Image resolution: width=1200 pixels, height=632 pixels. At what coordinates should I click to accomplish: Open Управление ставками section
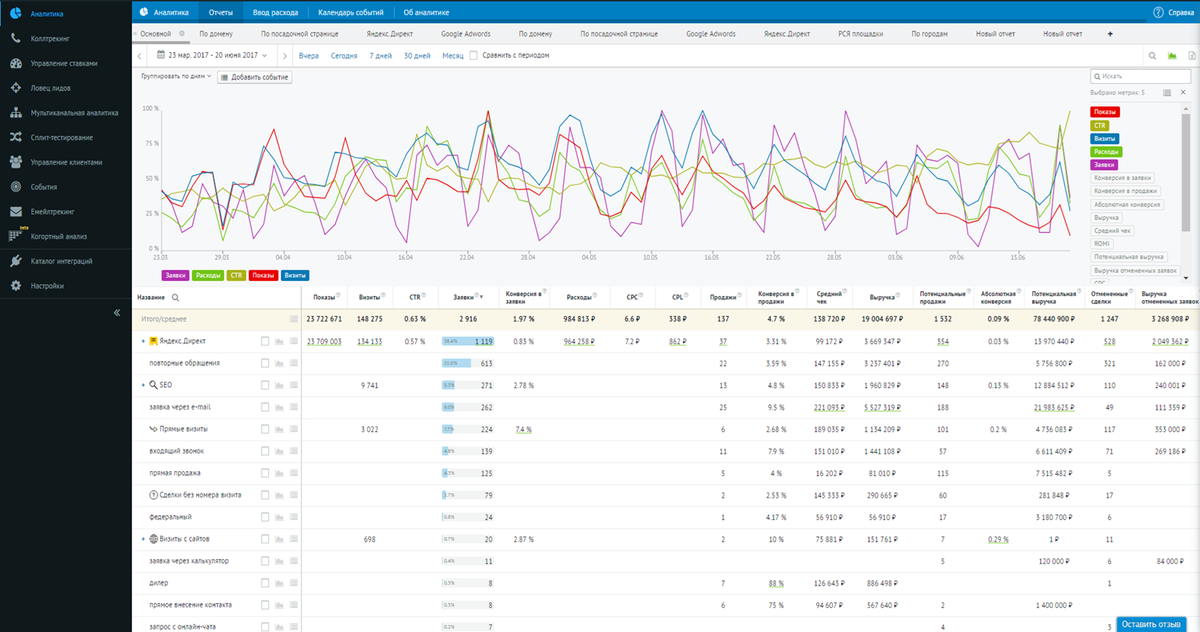point(66,63)
